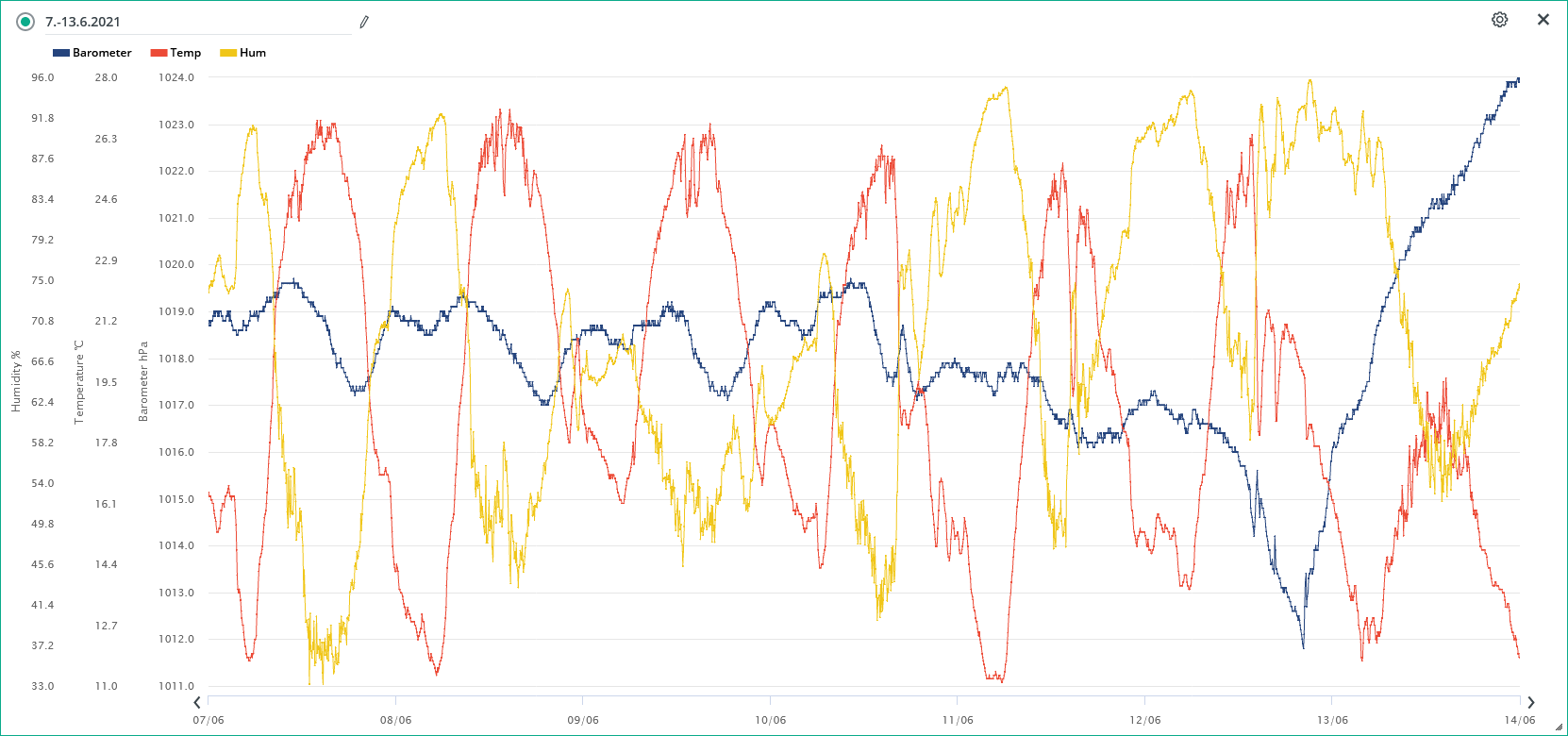The height and width of the screenshot is (736, 1568).
Task: Go to the next period with right chevron
Action: tap(1530, 702)
